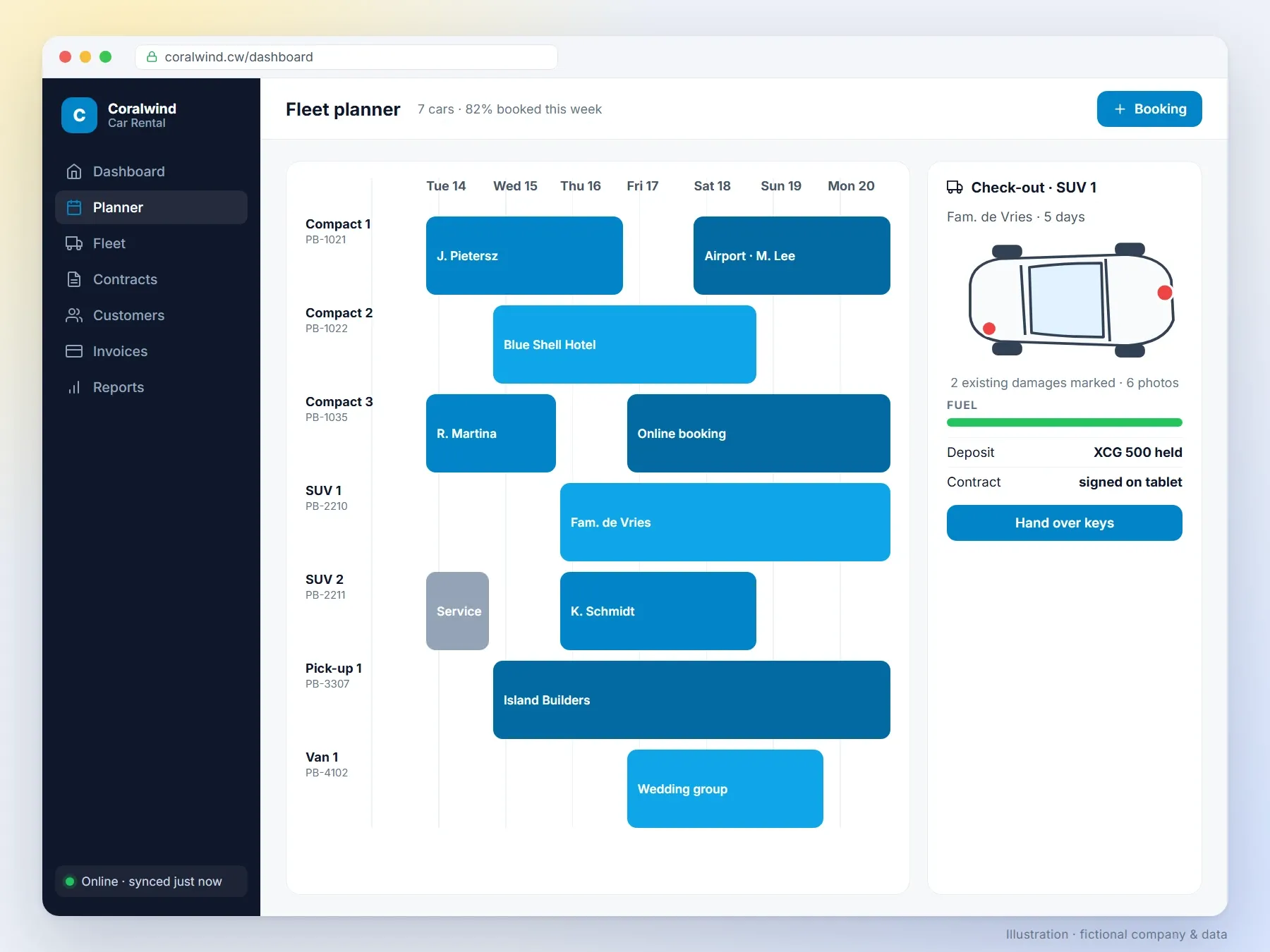Screen dimensions: 1270x952
Task: Click Online · synced just now status
Action: pyautogui.click(x=151, y=881)
